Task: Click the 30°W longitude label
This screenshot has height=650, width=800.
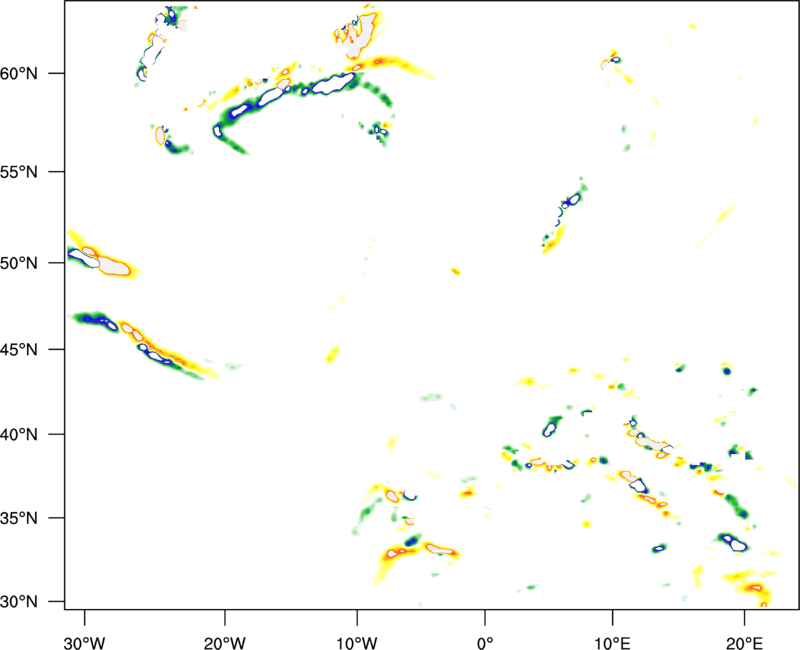Action: point(84,643)
